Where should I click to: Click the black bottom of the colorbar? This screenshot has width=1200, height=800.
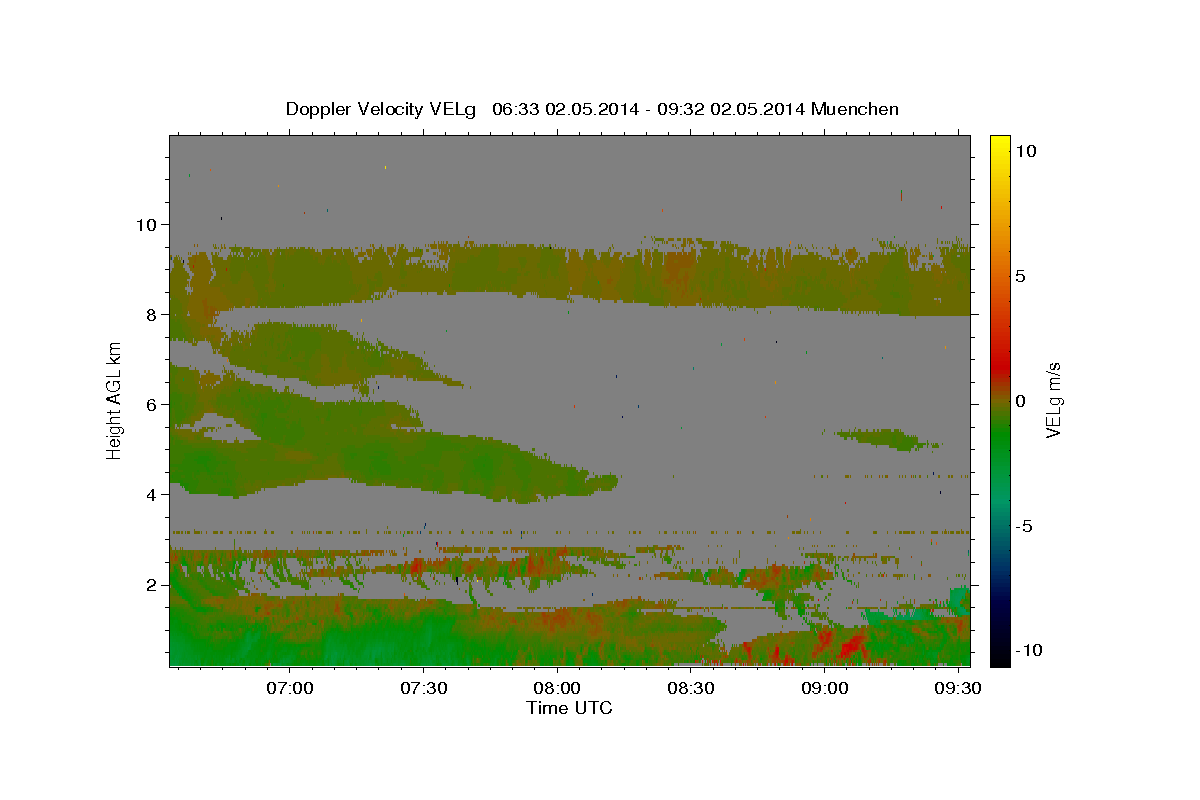click(1000, 655)
